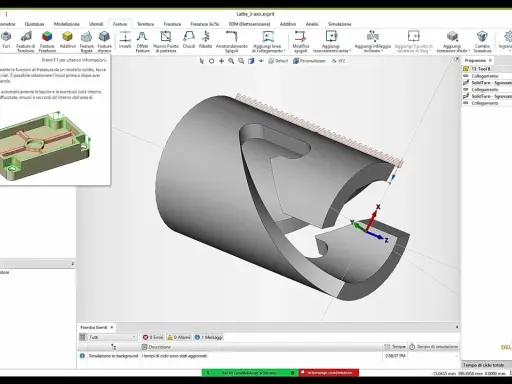Open the Fori hole feature tool
Viewport: 512px width, 384px height.
pyautogui.click(x=6, y=40)
